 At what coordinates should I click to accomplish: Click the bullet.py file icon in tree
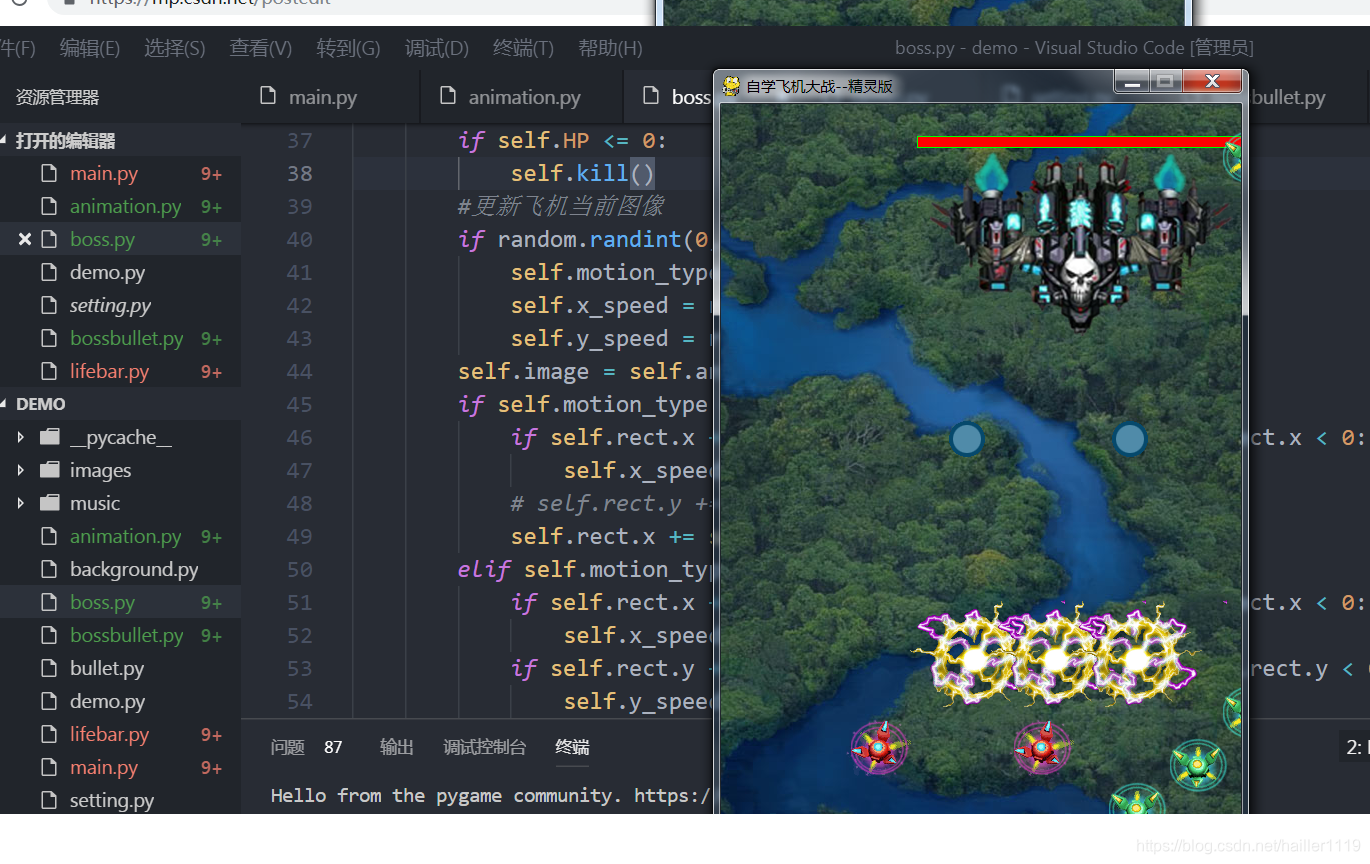tap(49, 668)
